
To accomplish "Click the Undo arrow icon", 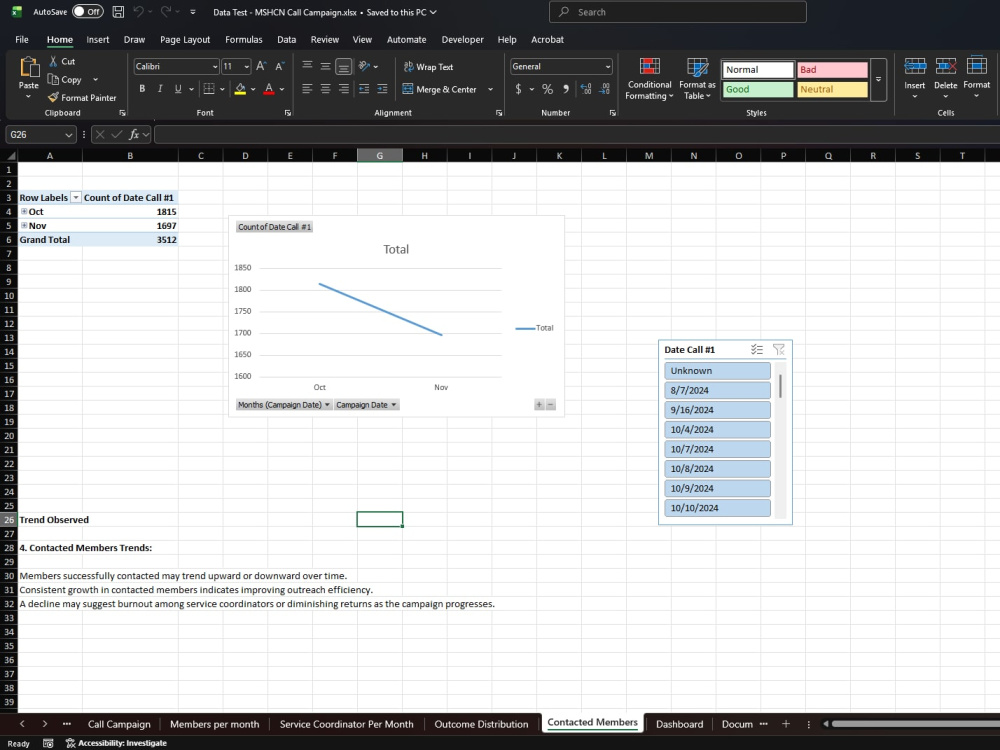I will tap(138, 11).
